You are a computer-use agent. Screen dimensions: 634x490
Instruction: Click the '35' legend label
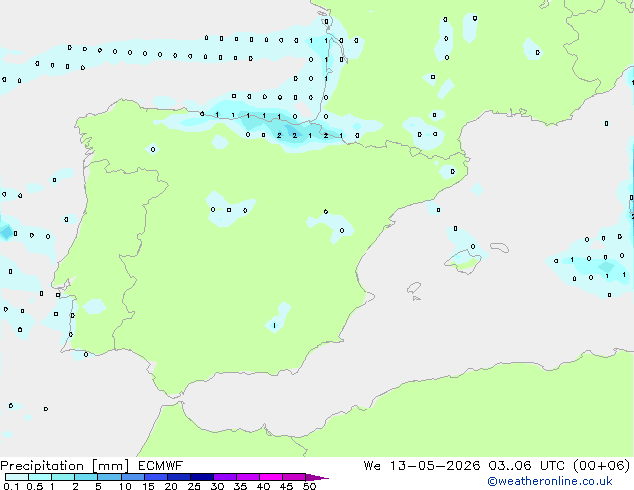pyautogui.click(x=240, y=486)
